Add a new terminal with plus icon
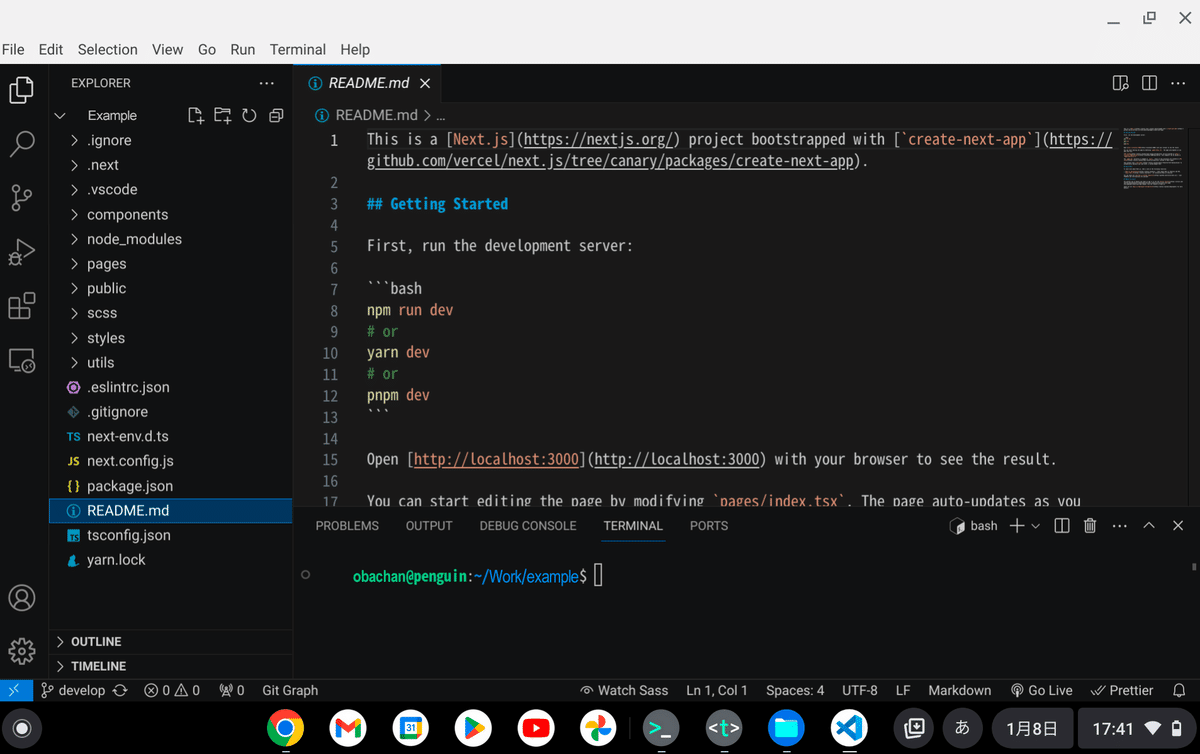The image size is (1200, 754). [x=1016, y=525]
